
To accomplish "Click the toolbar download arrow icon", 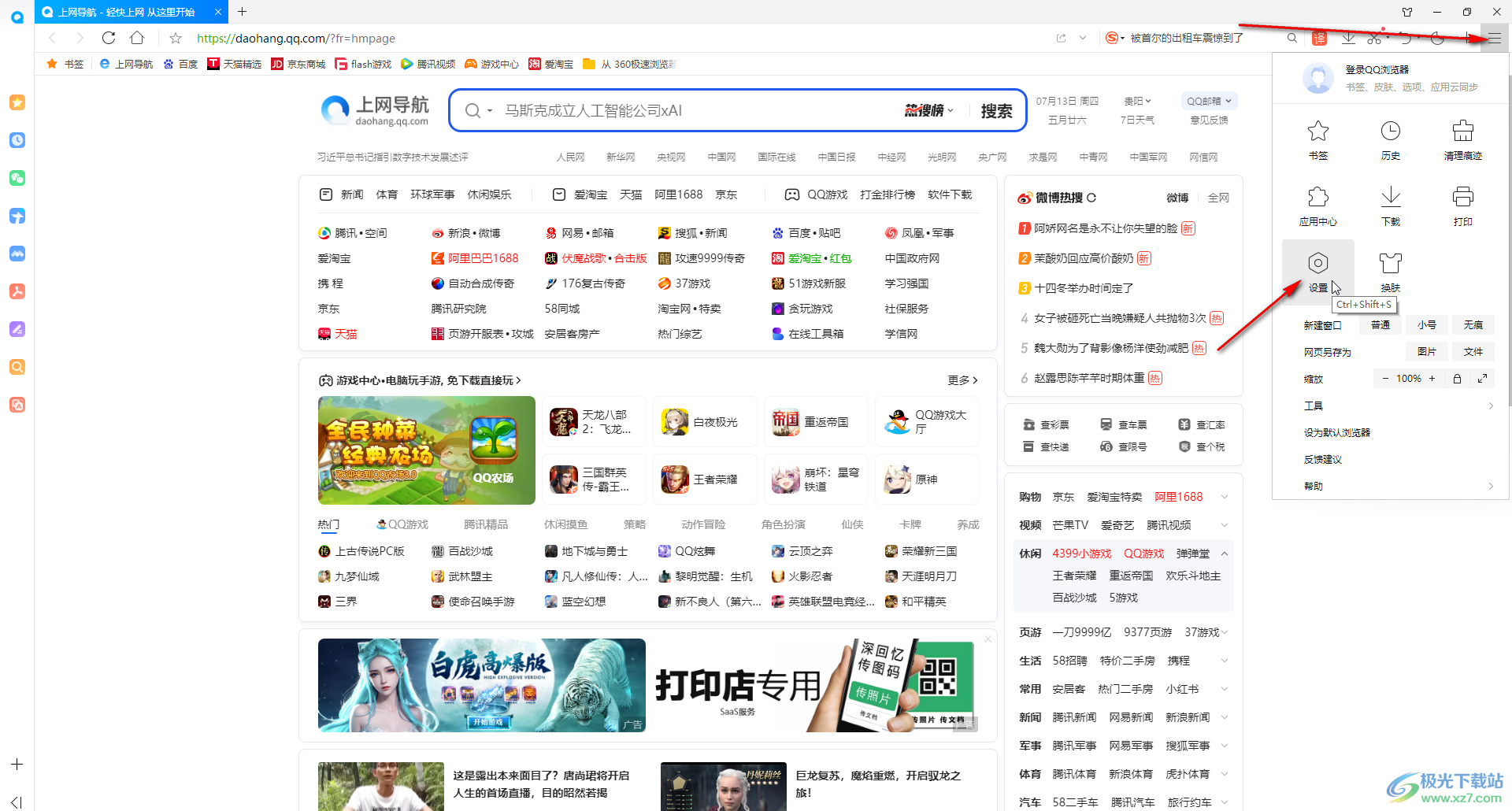I will click(x=1349, y=38).
